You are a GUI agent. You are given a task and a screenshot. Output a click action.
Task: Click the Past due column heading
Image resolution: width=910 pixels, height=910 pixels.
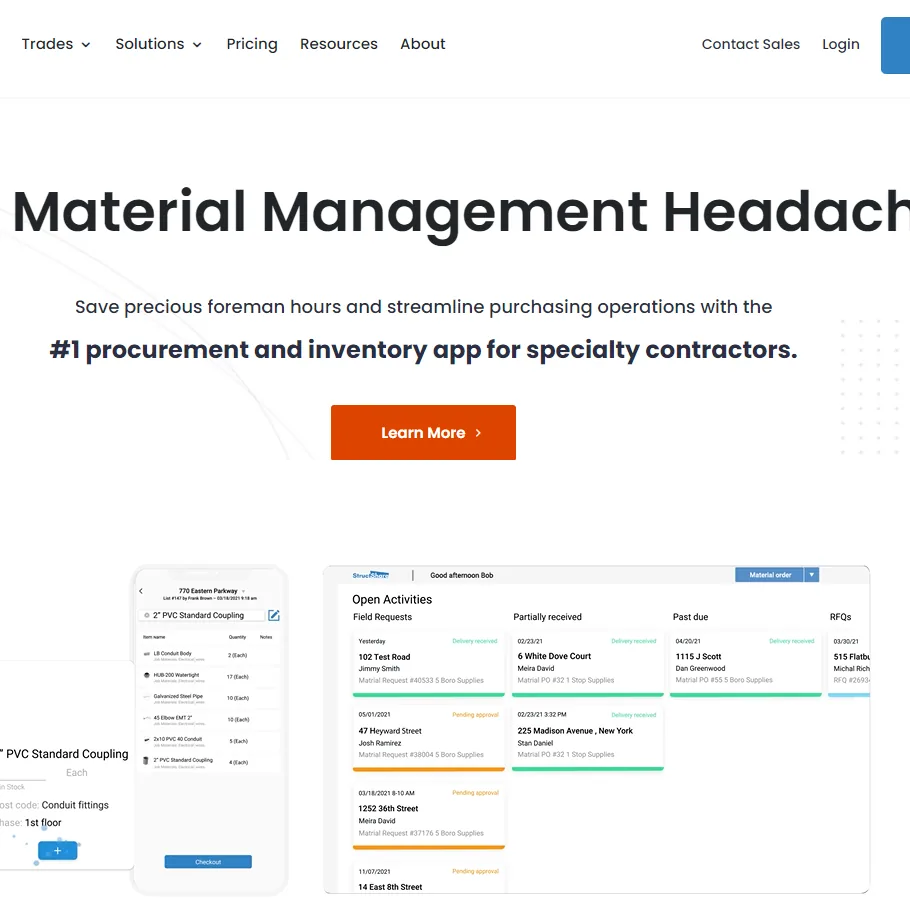coord(690,617)
